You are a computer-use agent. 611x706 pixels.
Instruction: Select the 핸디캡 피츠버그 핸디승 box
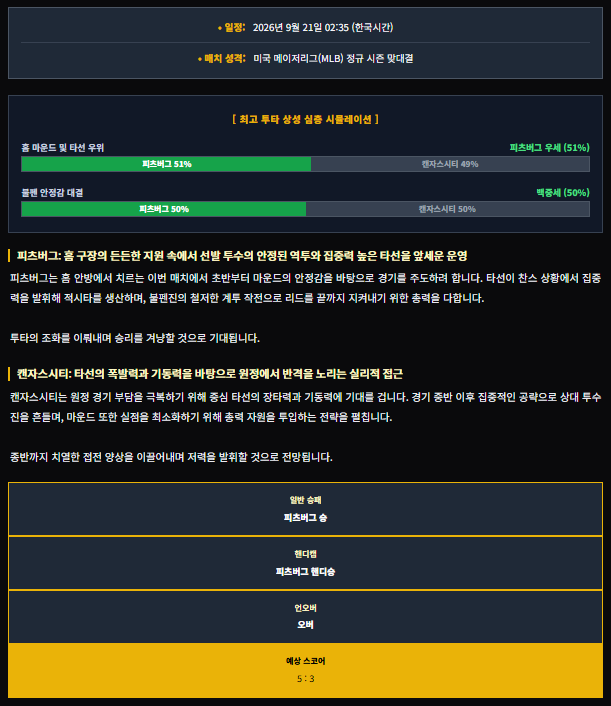tap(305, 563)
